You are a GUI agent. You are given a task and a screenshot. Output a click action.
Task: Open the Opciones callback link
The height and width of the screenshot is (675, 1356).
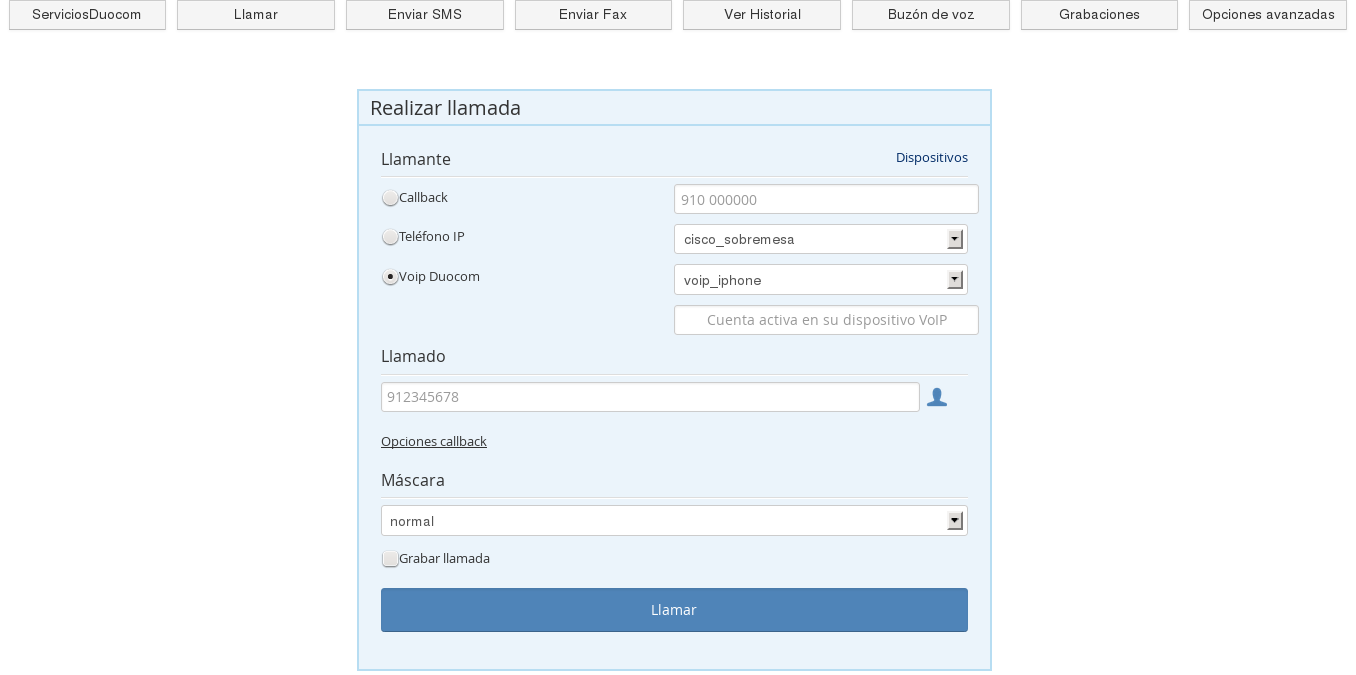(434, 442)
